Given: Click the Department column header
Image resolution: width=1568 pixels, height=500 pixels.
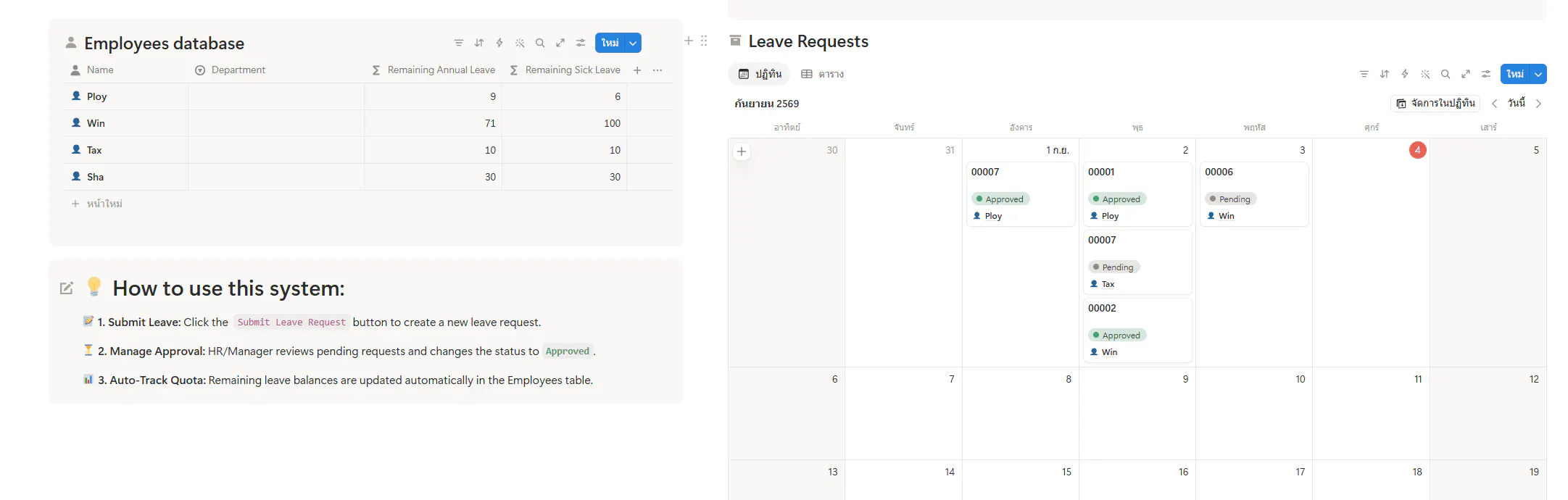Looking at the screenshot, I should point(238,70).
